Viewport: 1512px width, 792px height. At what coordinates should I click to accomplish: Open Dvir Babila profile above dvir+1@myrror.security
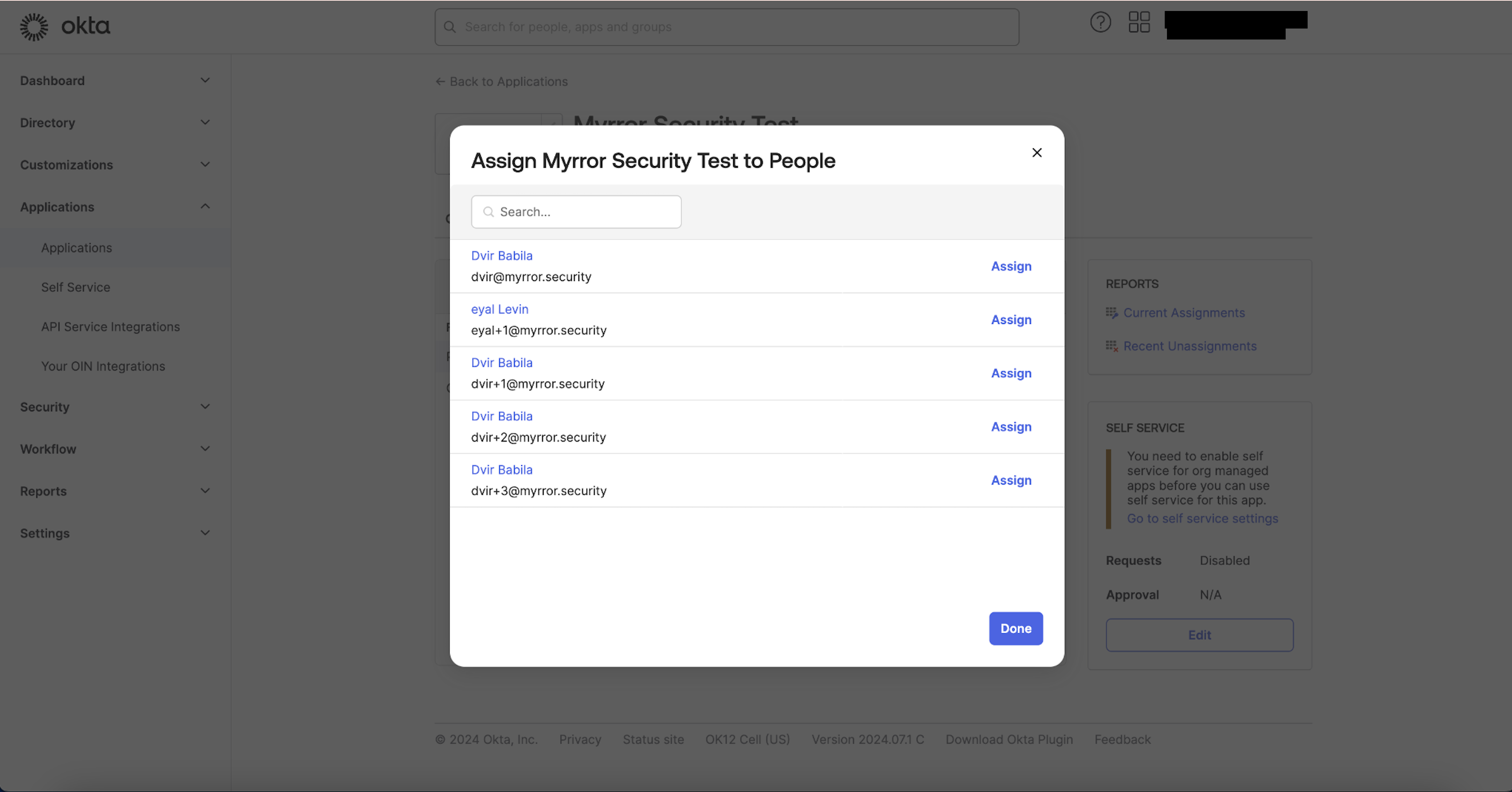(x=502, y=363)
